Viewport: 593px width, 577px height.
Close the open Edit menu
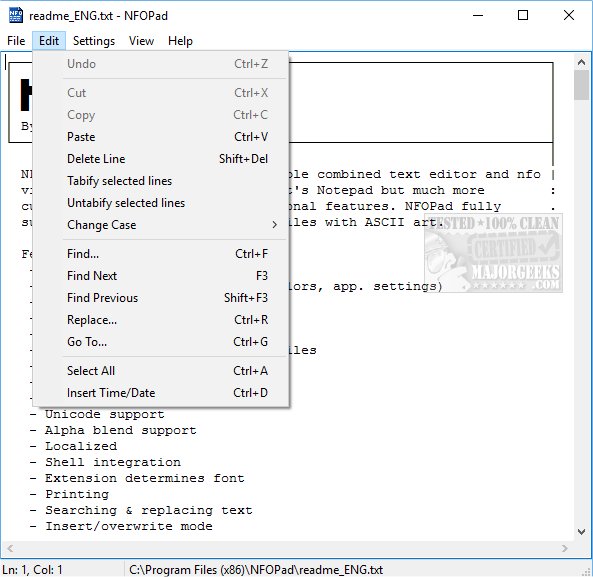coord(49,41)
